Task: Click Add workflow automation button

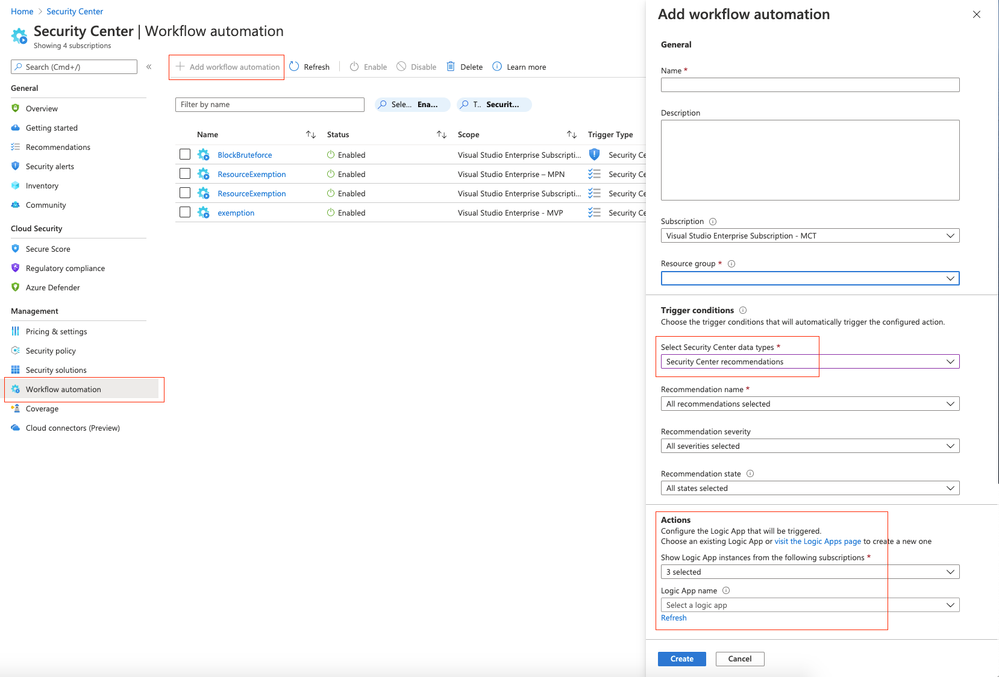Action: 227,67
